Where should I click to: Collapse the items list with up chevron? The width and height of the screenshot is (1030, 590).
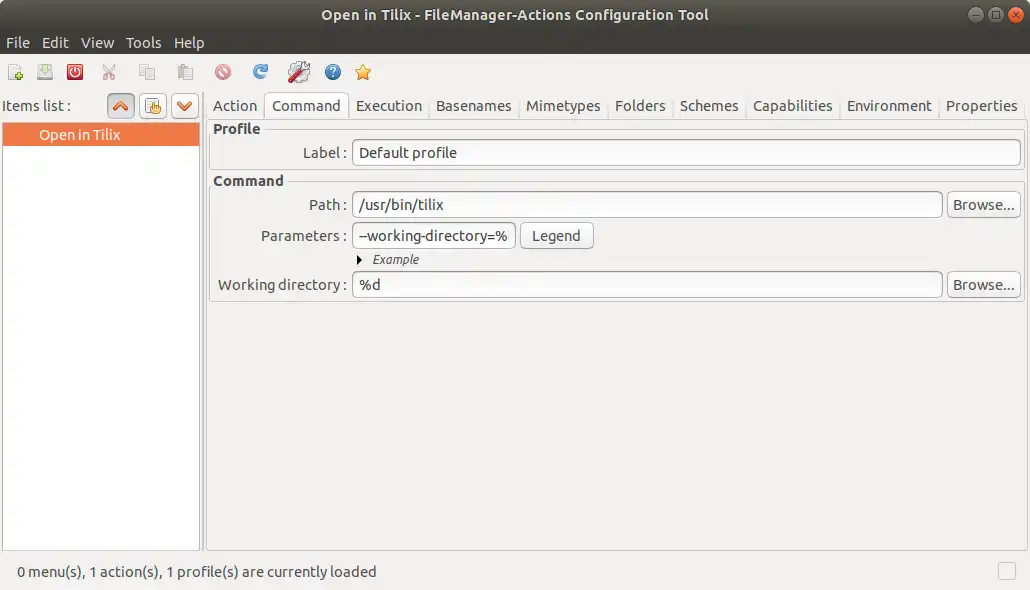tap(121, 106)
